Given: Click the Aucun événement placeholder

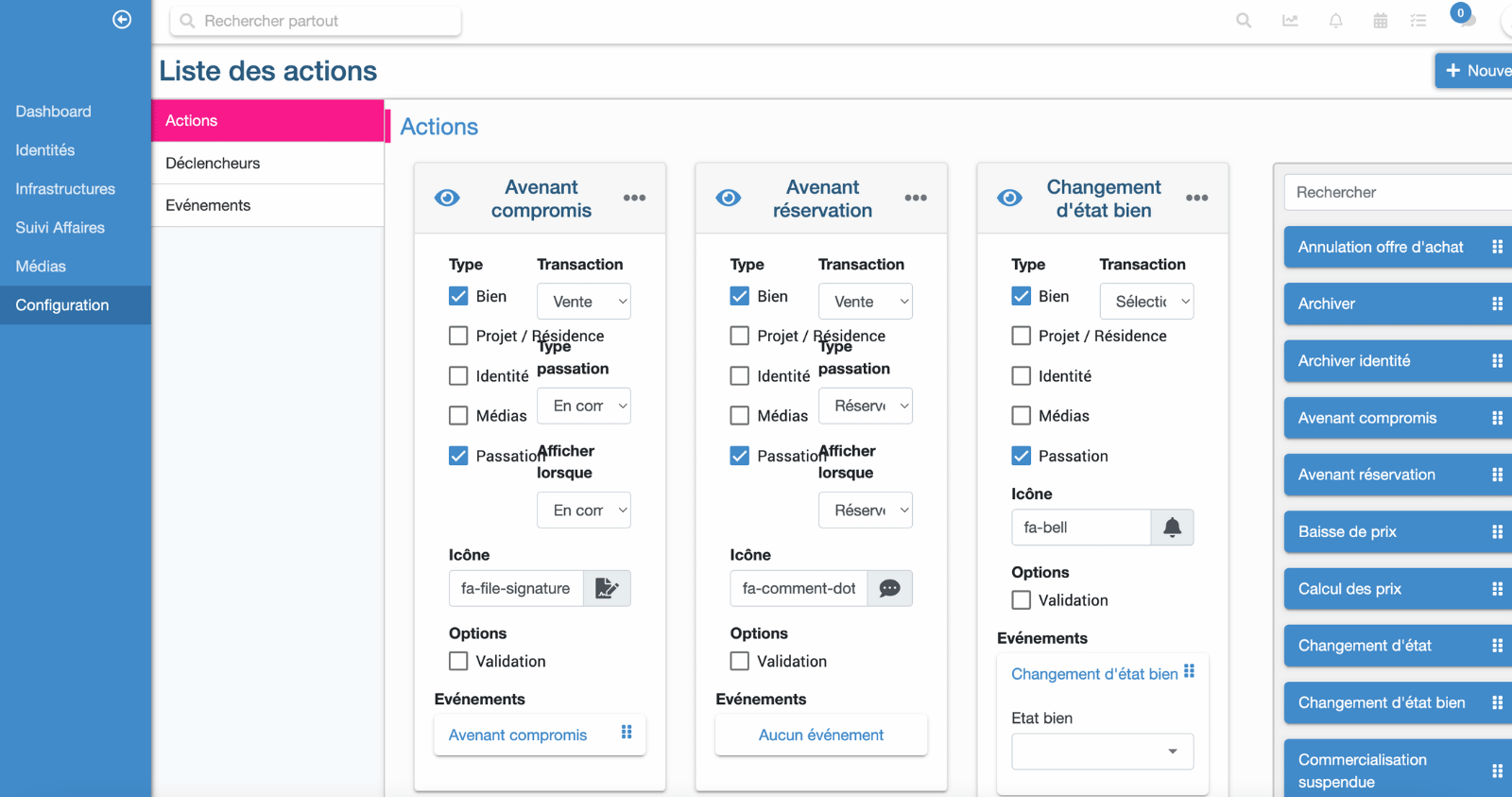Looking at the screenshot, I should (x=821, y=735).
